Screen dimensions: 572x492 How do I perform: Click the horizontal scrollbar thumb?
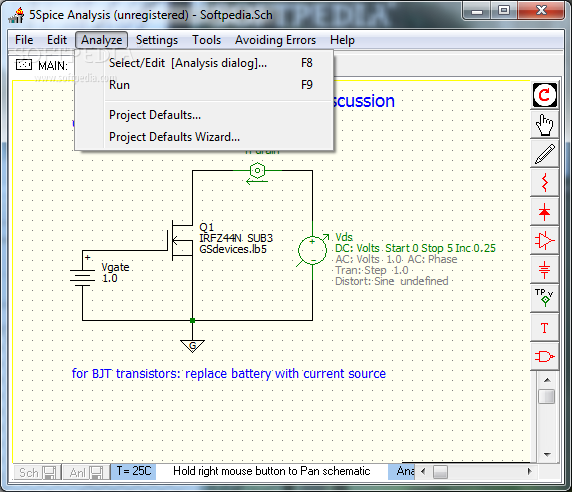(x=440, y=472)
